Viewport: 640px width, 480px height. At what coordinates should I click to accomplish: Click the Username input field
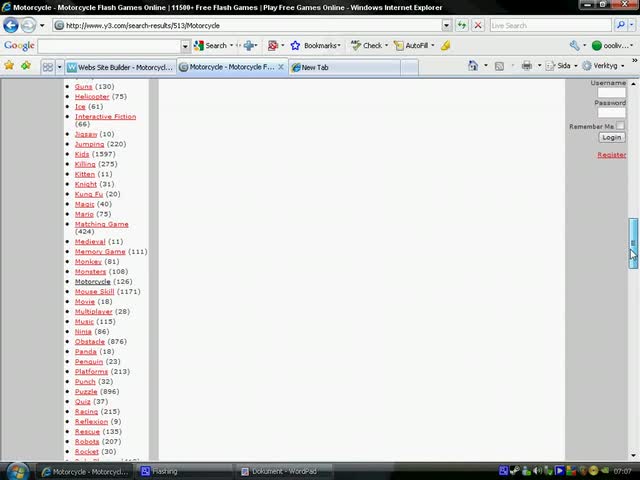(x=611, y=93)
